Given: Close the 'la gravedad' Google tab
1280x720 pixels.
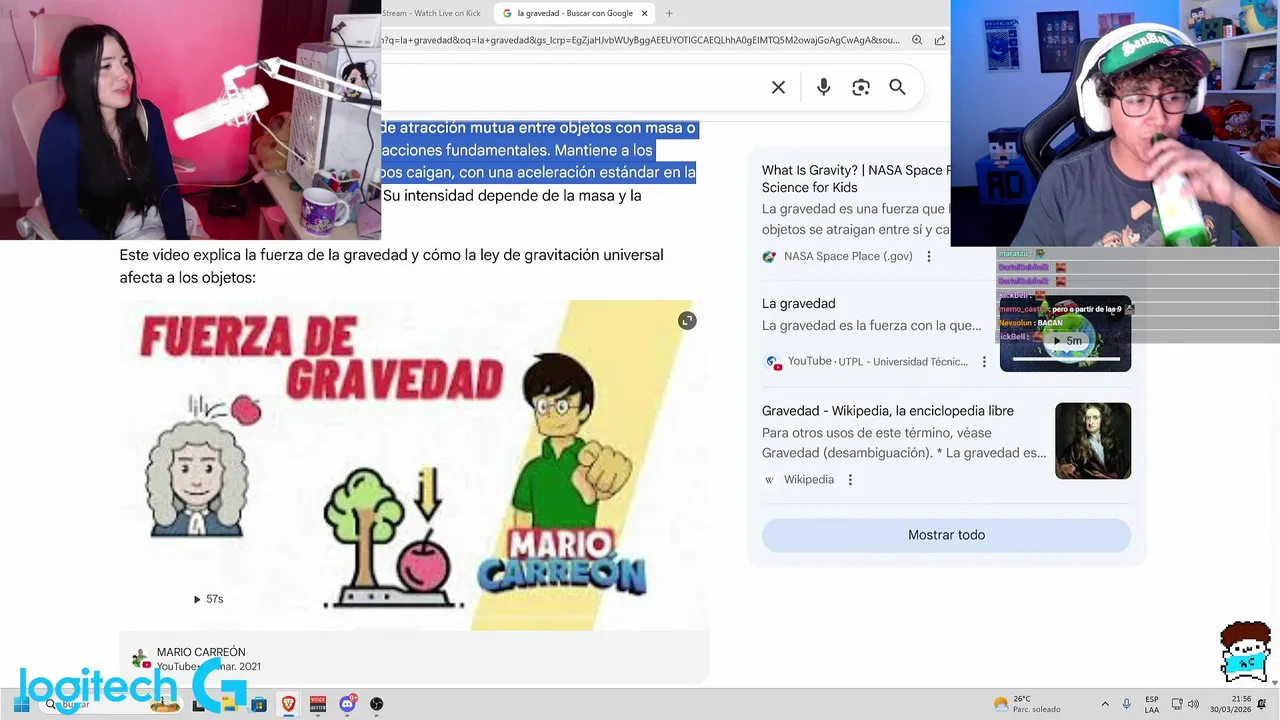Looking at the screenshot, I should click(644, 13).
